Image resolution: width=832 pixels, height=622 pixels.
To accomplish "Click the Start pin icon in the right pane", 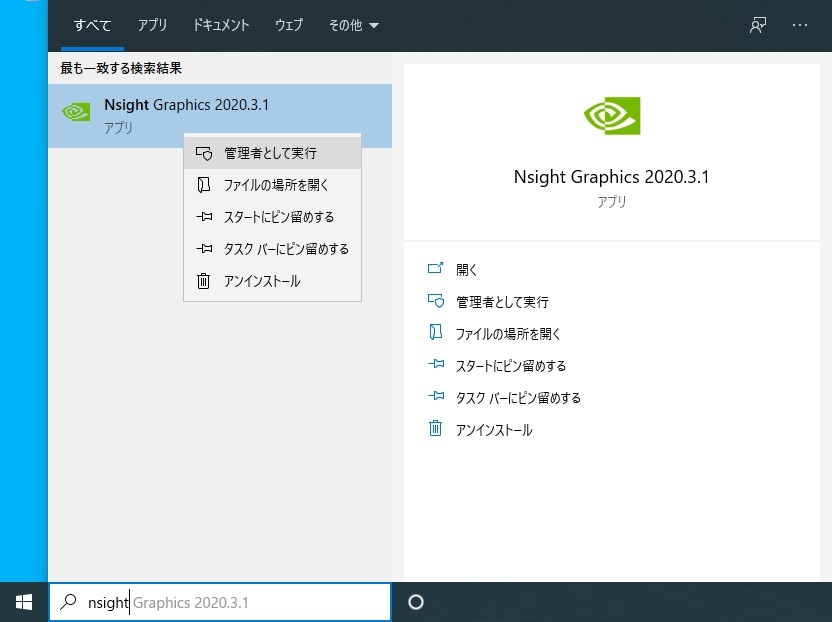I will [436, 364].
